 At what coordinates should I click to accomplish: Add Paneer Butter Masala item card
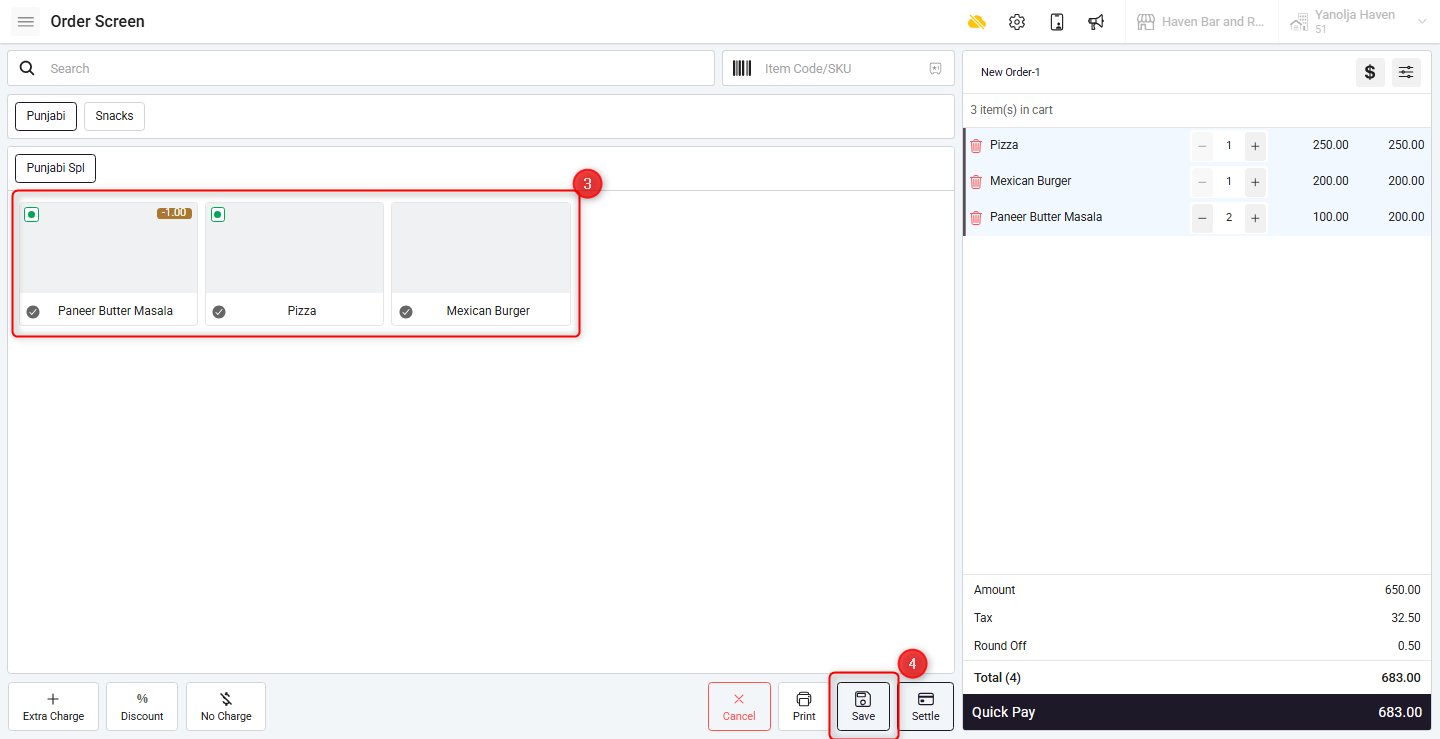tap(108, 264)
